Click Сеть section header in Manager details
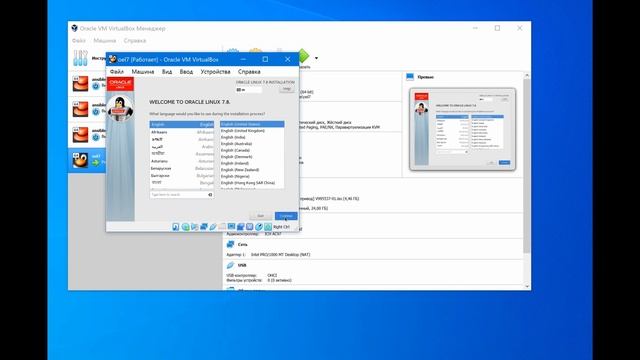Screen dimensions: 640x360 pyautogui.click(x=242, y=244)
